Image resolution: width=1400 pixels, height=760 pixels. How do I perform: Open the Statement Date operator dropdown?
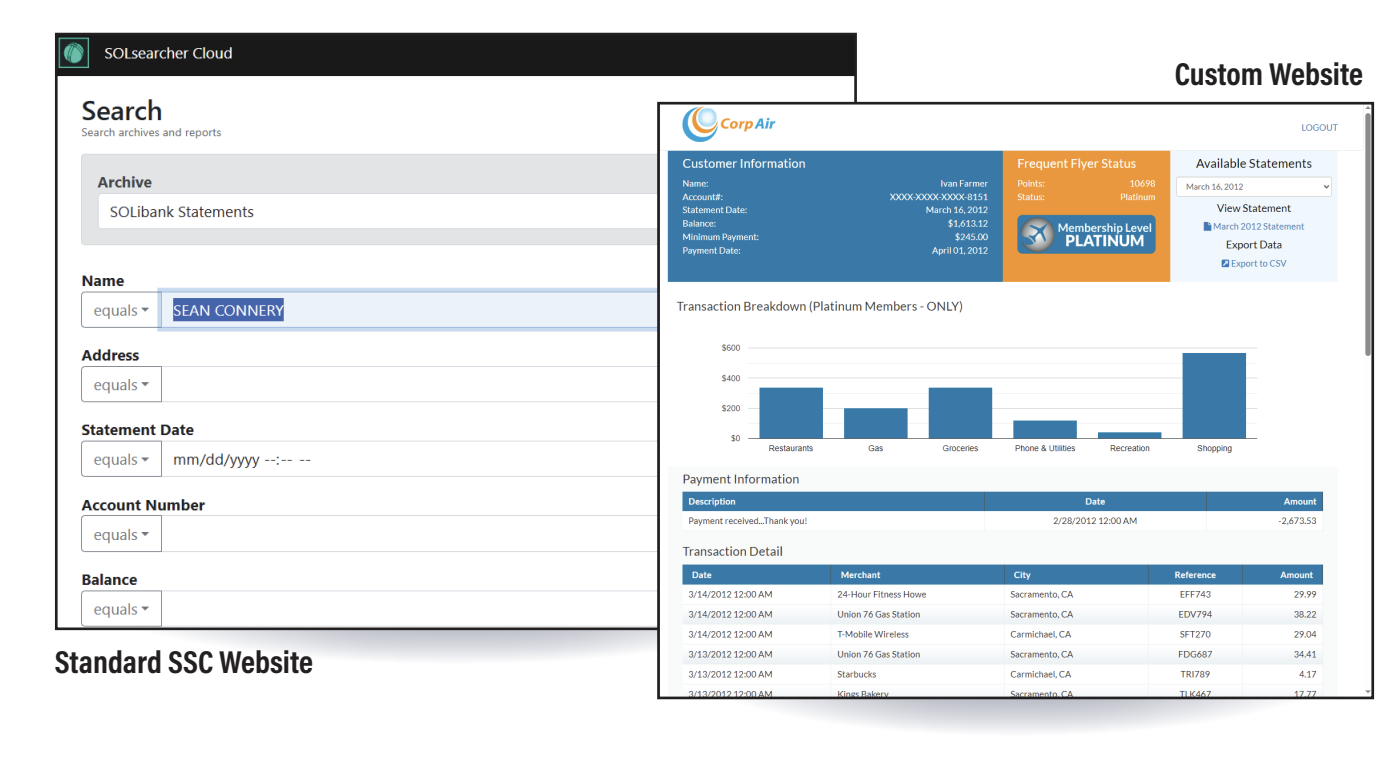121,458
